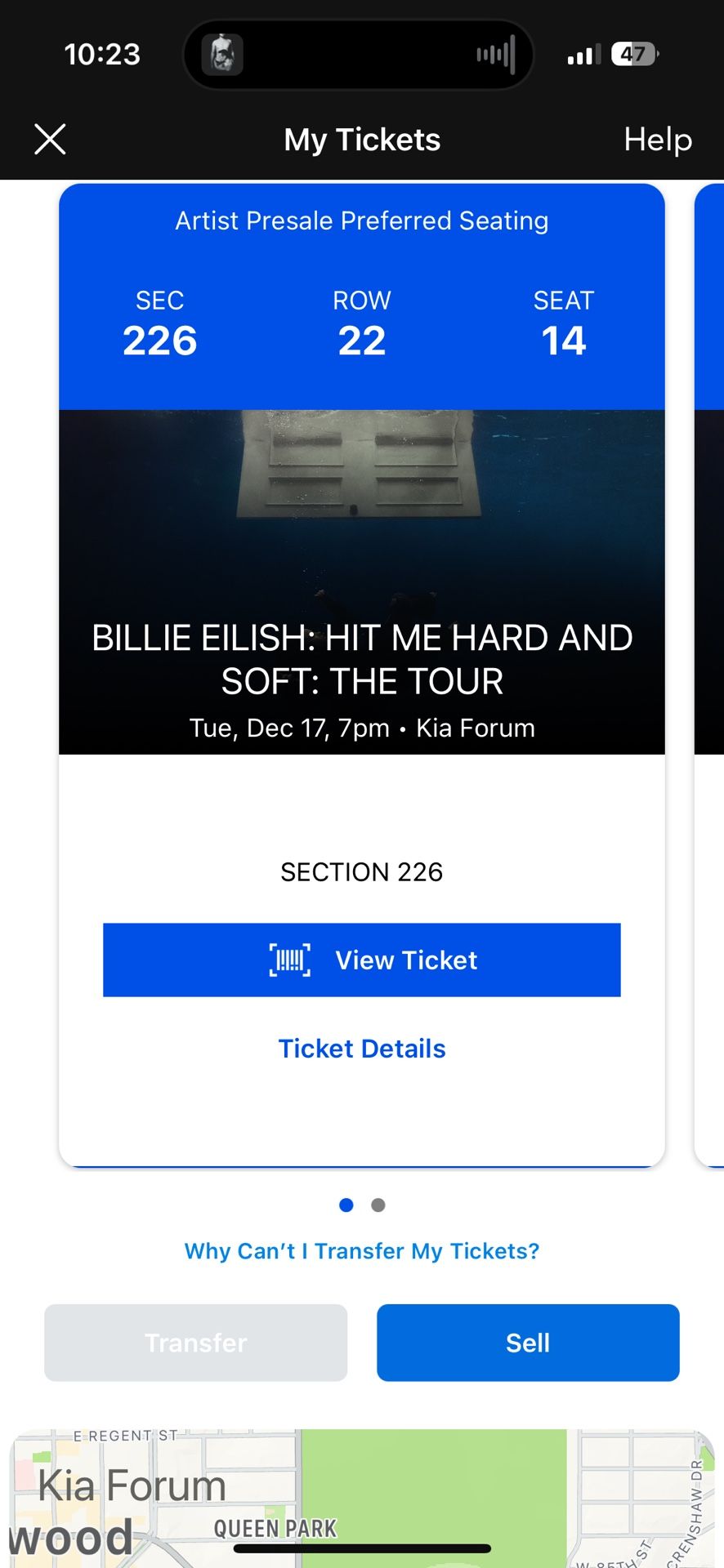Tap the Billie Eilish event artwork

point(361,523)
